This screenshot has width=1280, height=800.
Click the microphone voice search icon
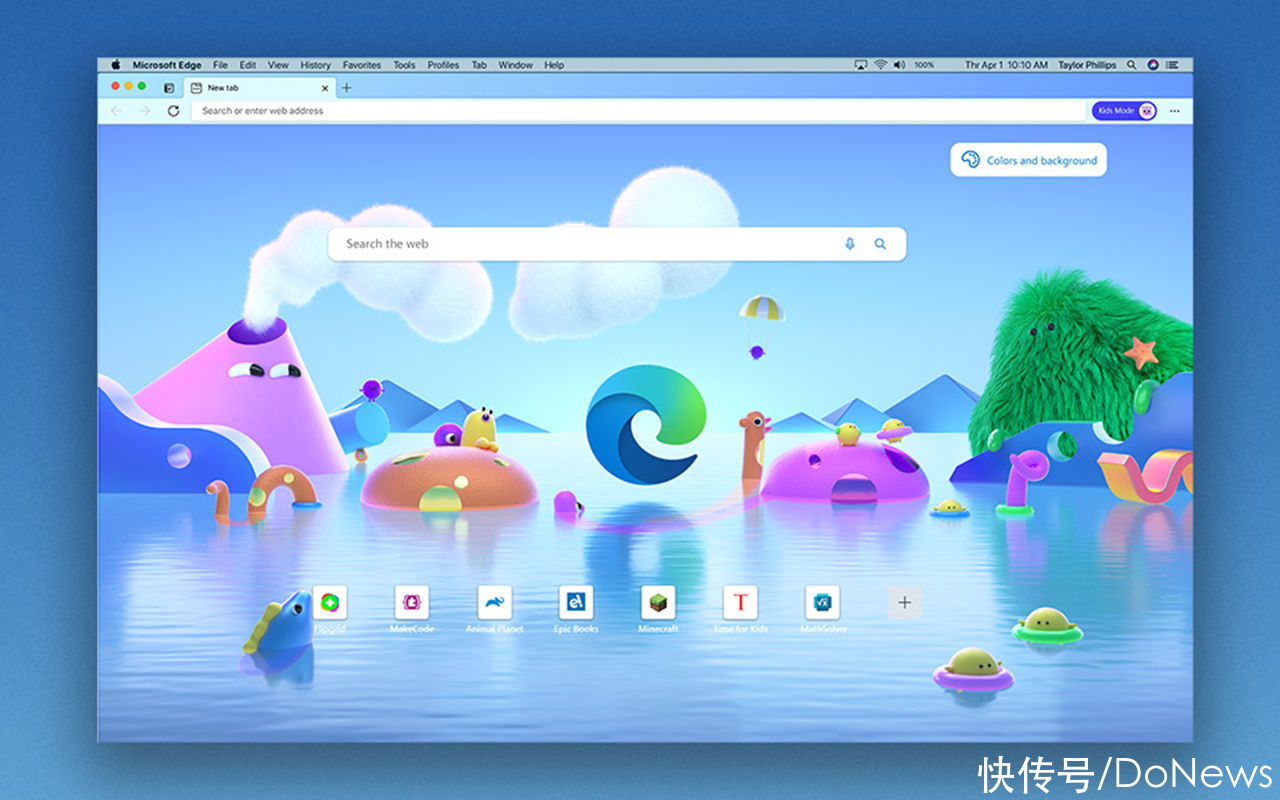point(850,243)
